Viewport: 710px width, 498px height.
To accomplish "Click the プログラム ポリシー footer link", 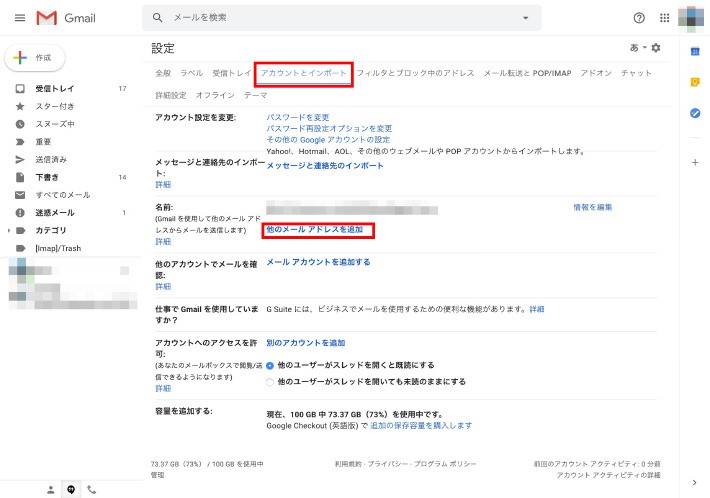I will point(445,464).
